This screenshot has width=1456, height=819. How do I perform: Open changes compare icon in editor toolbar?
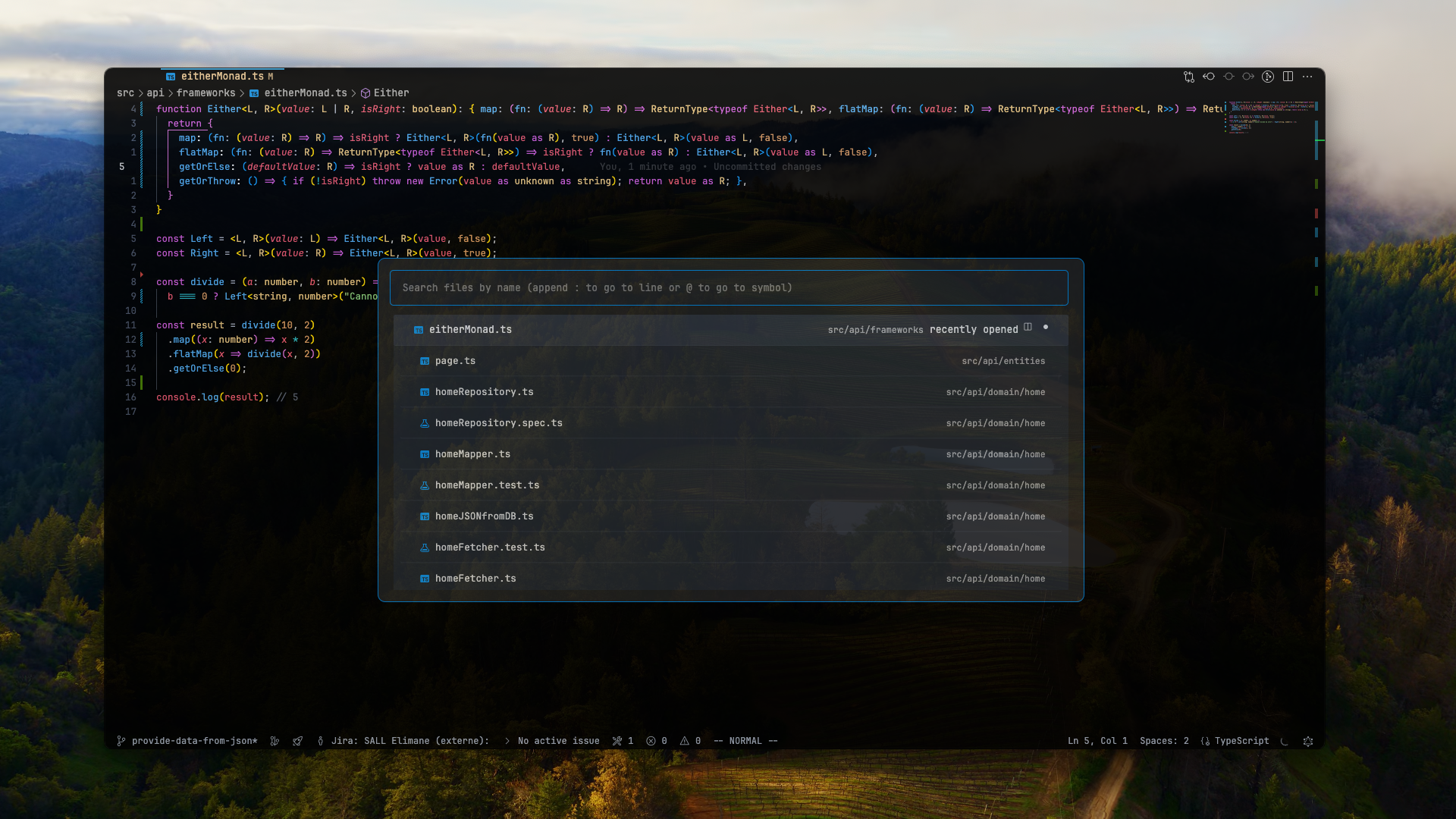pyautogui.click(x=1188, y=77)
